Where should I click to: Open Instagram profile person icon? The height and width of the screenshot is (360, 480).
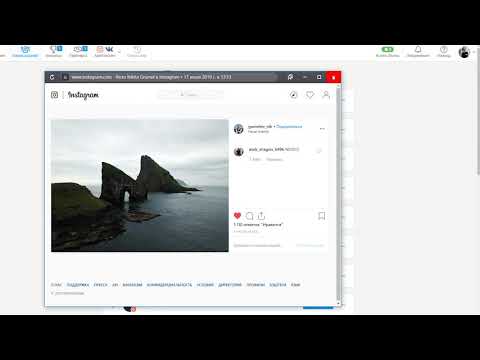(326, 95)
